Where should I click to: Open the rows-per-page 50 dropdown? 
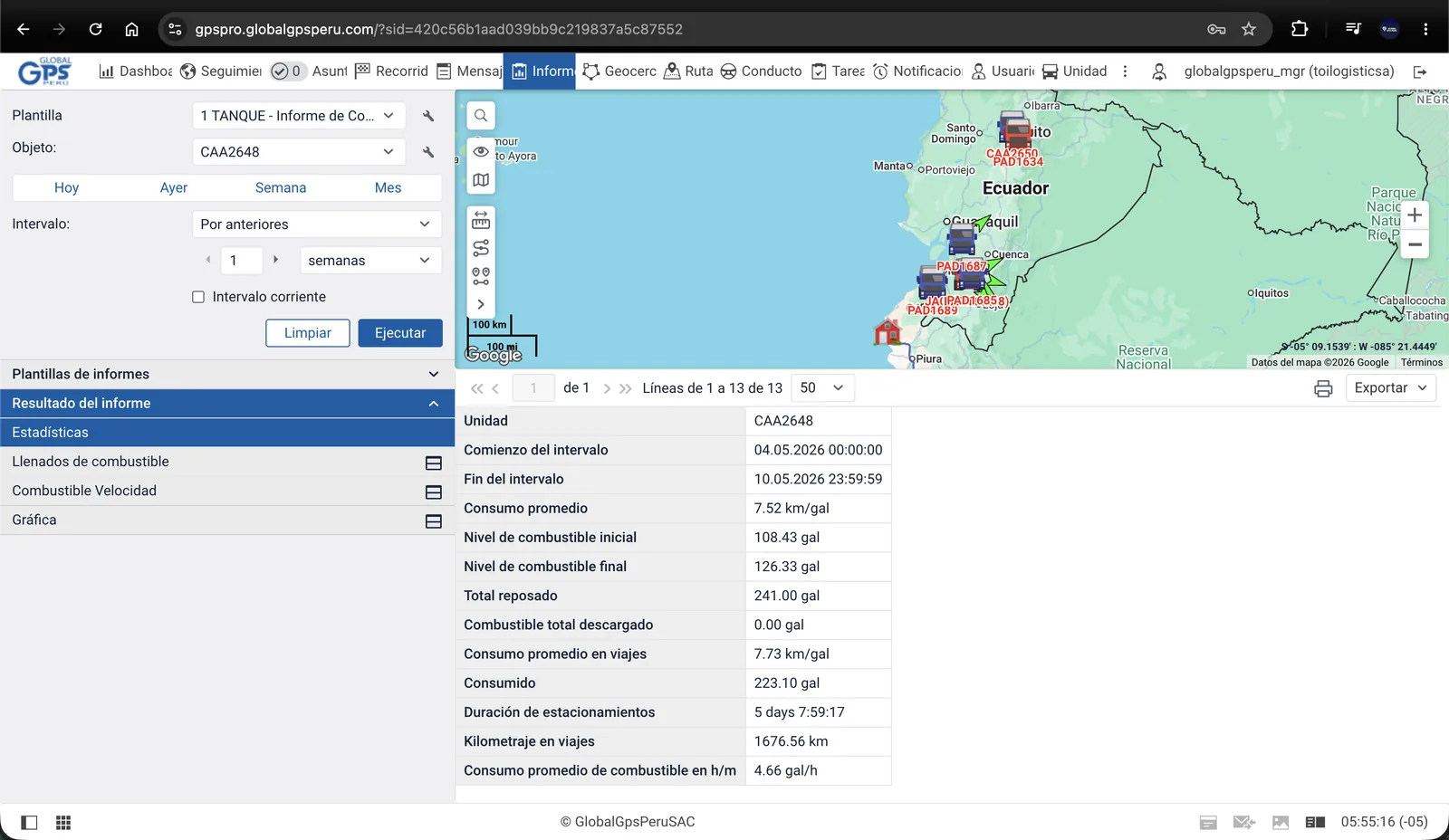822,388
